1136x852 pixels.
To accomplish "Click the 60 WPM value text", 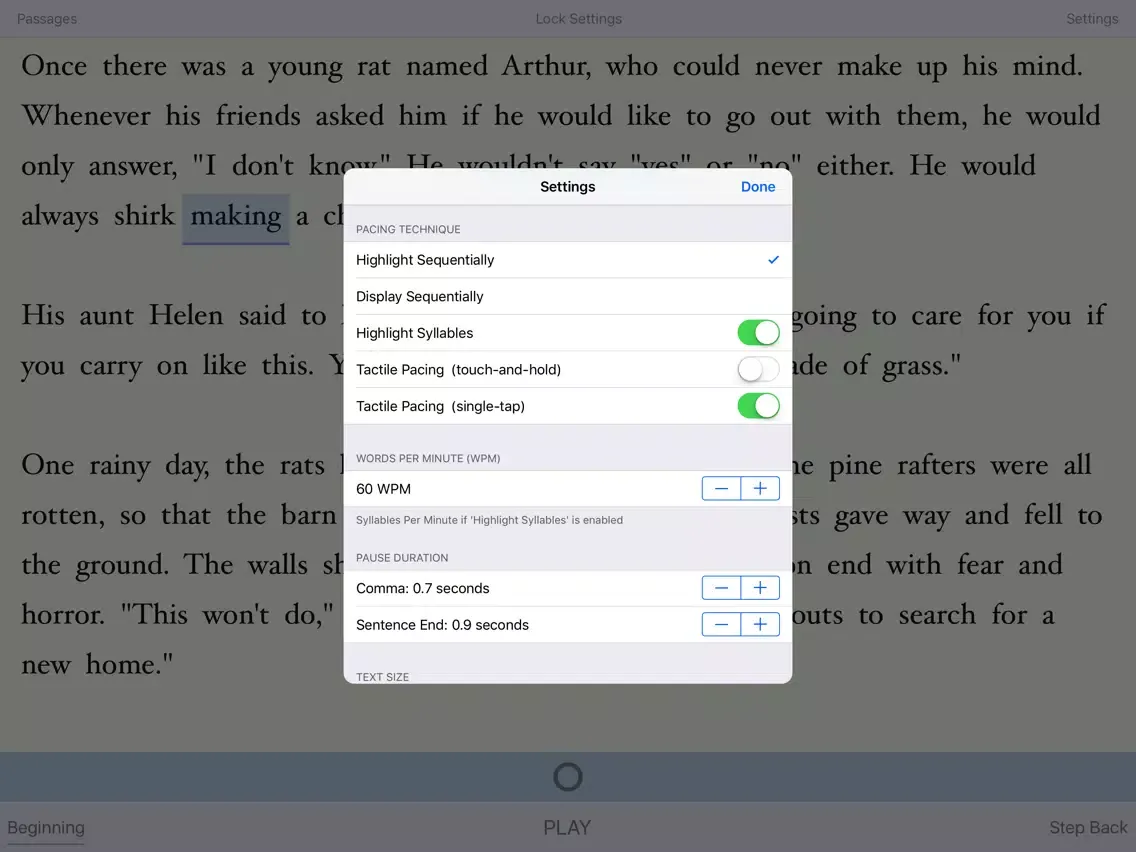I will [x=383, y=489].
